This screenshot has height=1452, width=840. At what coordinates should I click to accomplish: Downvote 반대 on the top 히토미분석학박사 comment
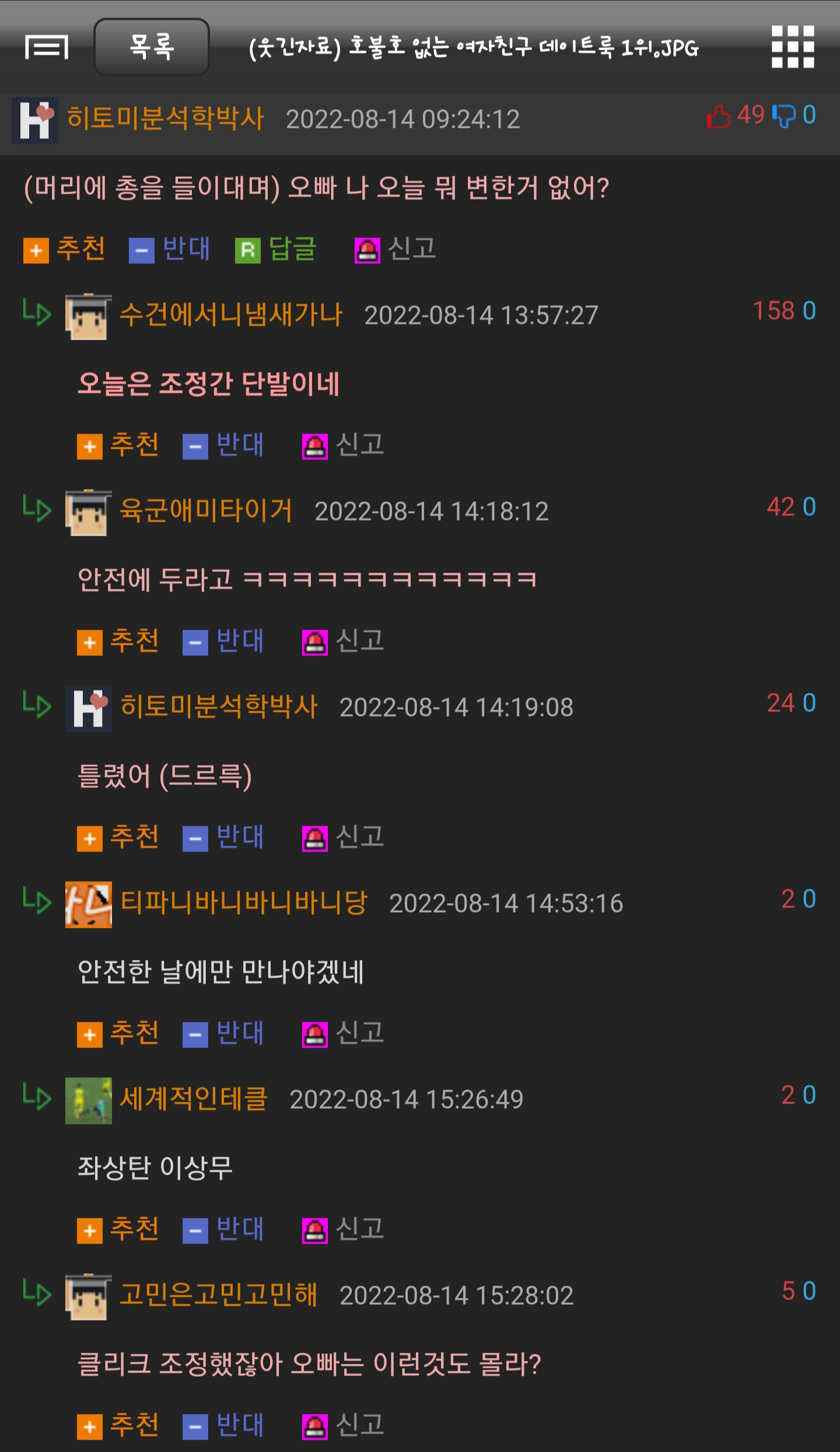tap(170, 249)
